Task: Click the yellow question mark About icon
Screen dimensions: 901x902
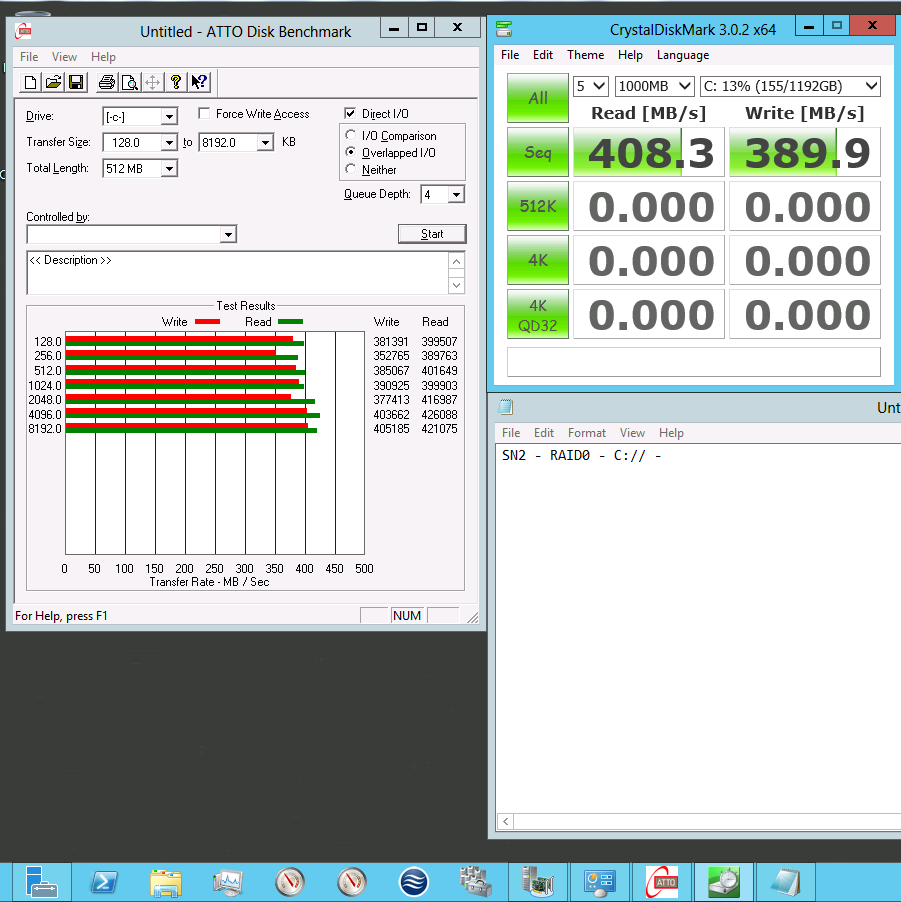Action: click(176, 82)
